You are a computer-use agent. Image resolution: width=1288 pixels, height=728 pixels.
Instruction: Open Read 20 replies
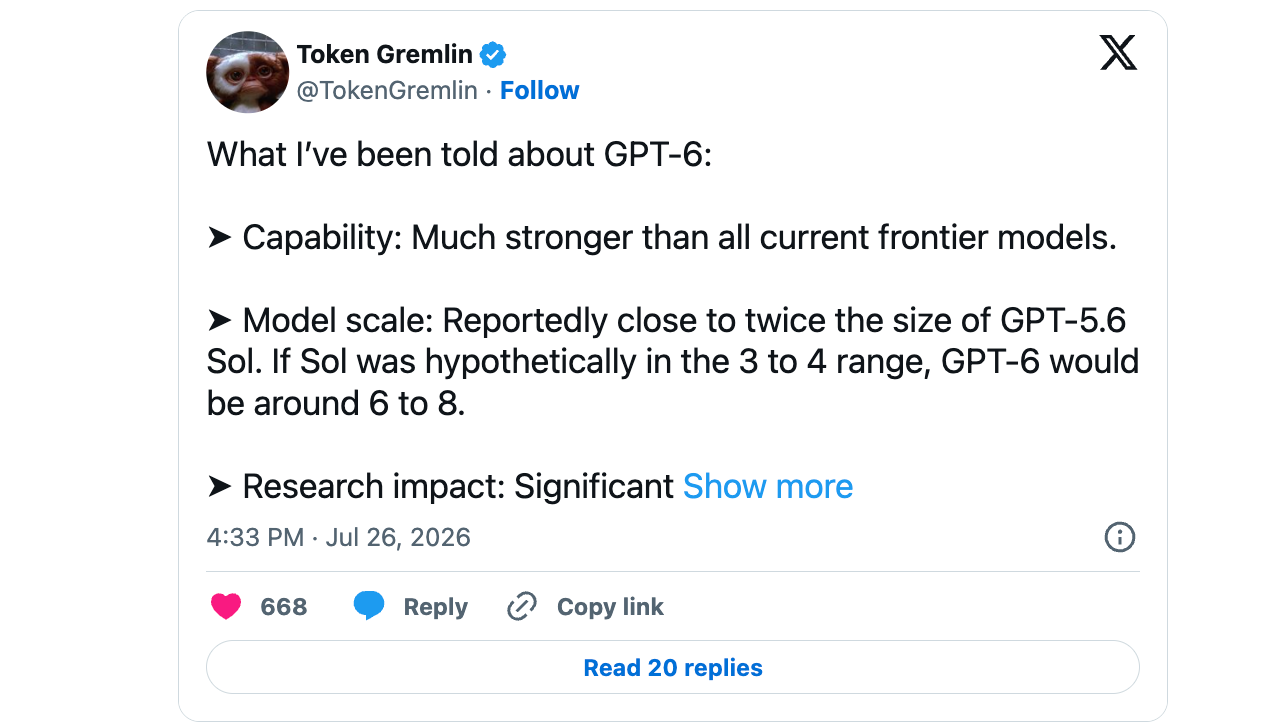(673, 667)
